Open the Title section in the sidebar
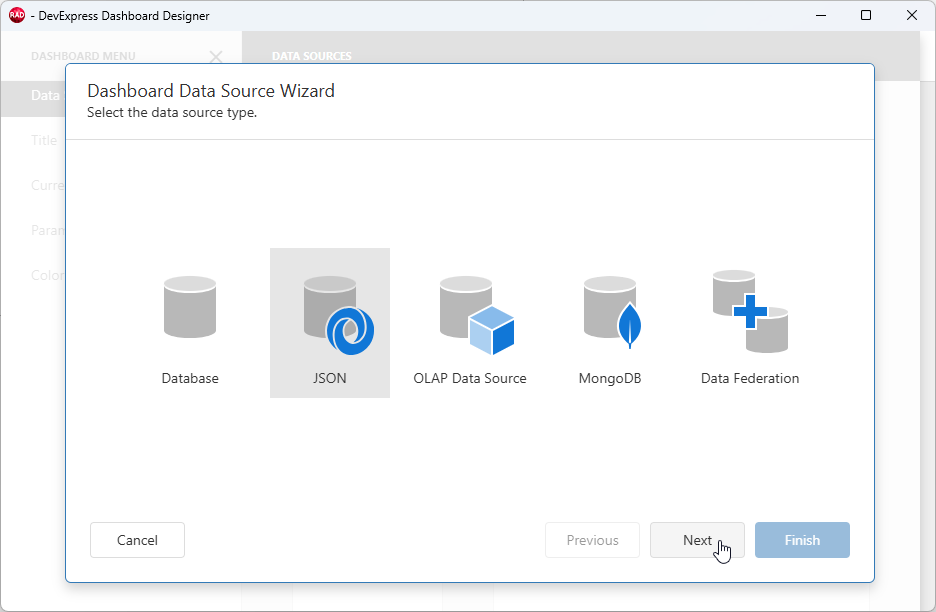 click(44, 140)
